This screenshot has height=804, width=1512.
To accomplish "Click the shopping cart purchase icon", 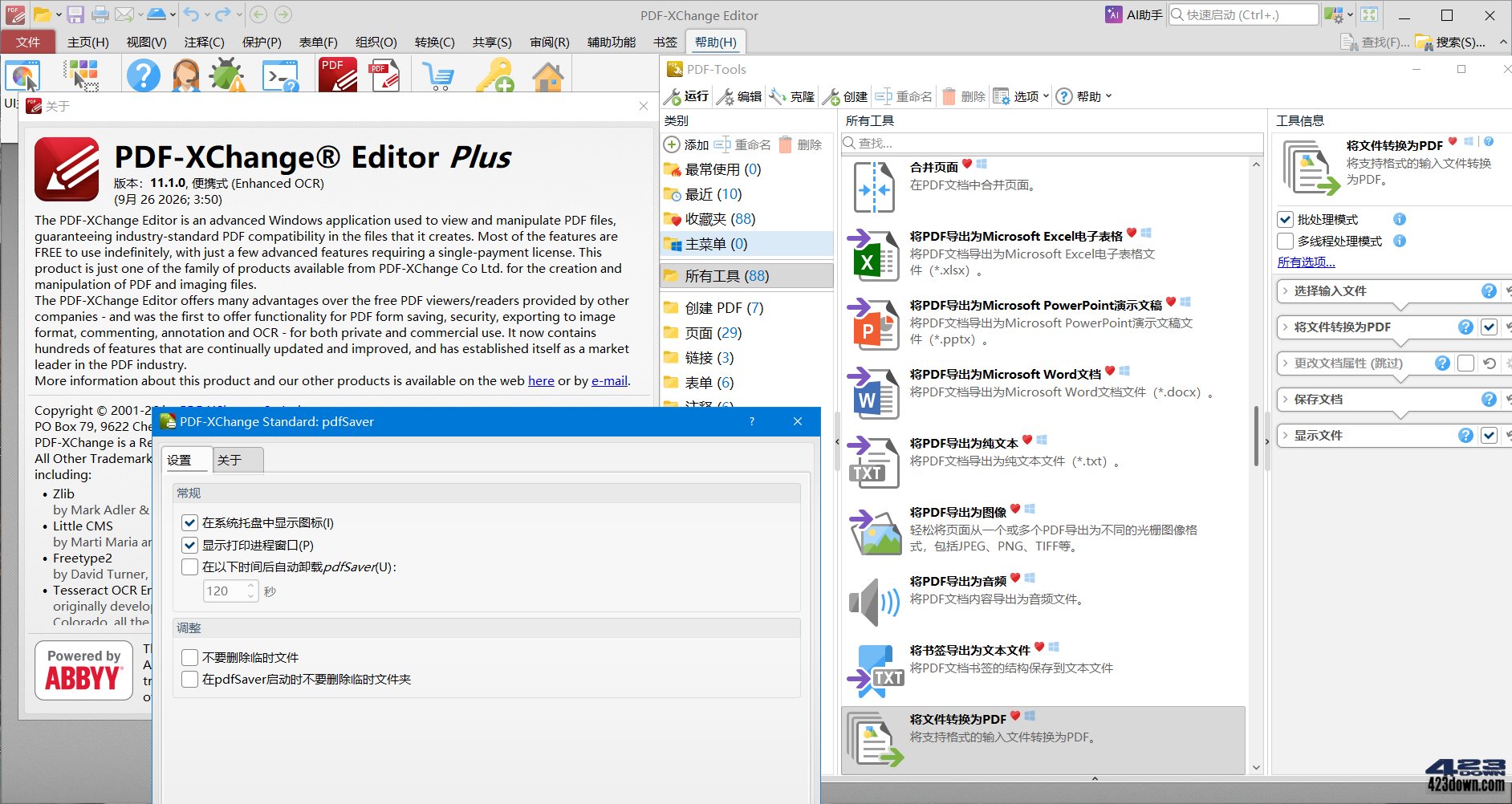I will [x=439, y=75].
